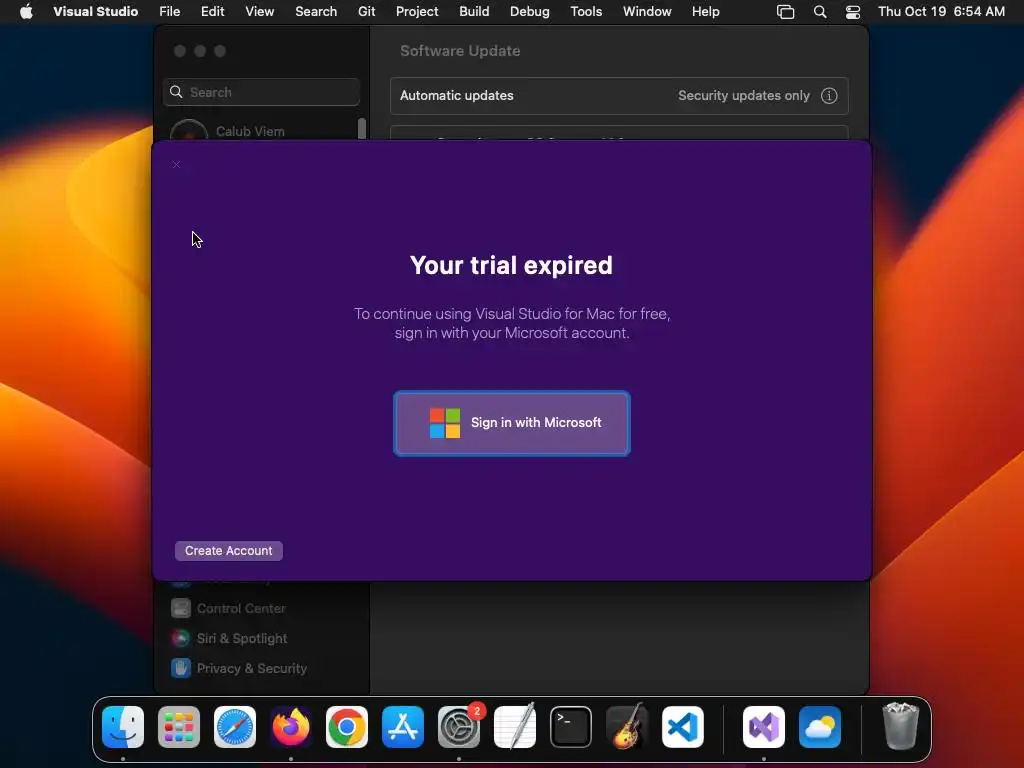Viewport: 1024px width, 768px height.
Task: Open the Git menu
Action: pos(366,11)
